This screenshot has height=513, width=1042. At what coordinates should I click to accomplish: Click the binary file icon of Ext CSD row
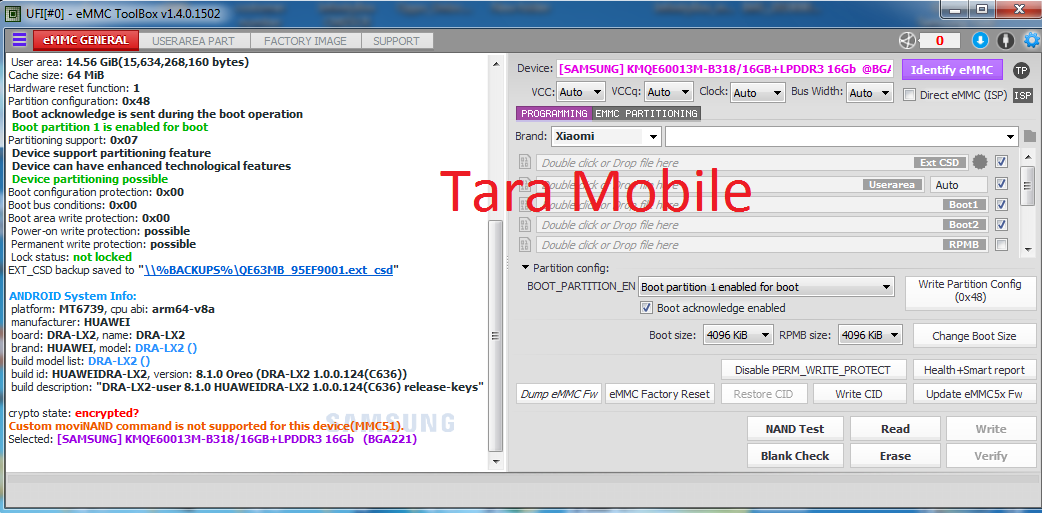525,162
